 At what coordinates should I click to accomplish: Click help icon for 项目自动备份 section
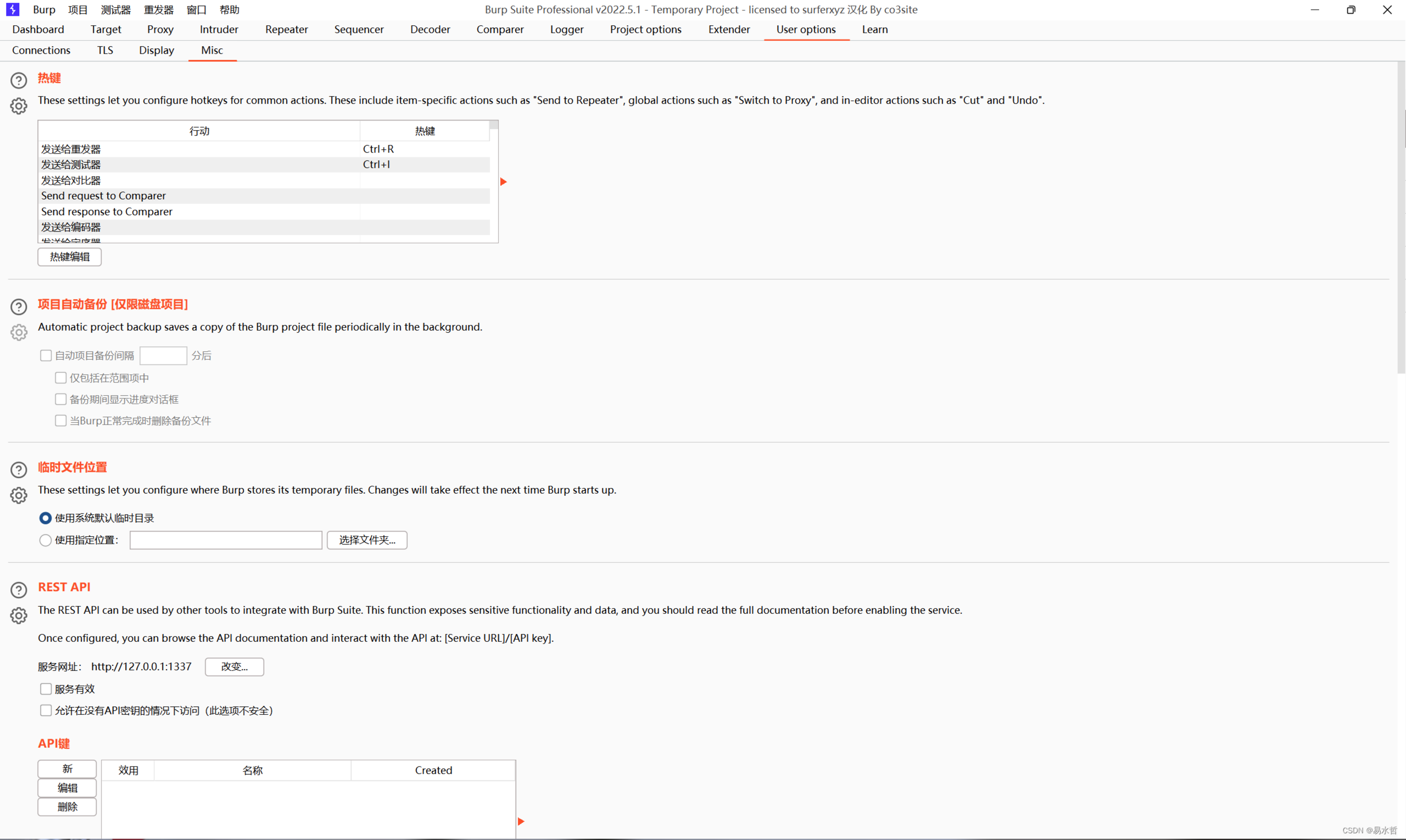pyautogui.click(x=19, y=307)
